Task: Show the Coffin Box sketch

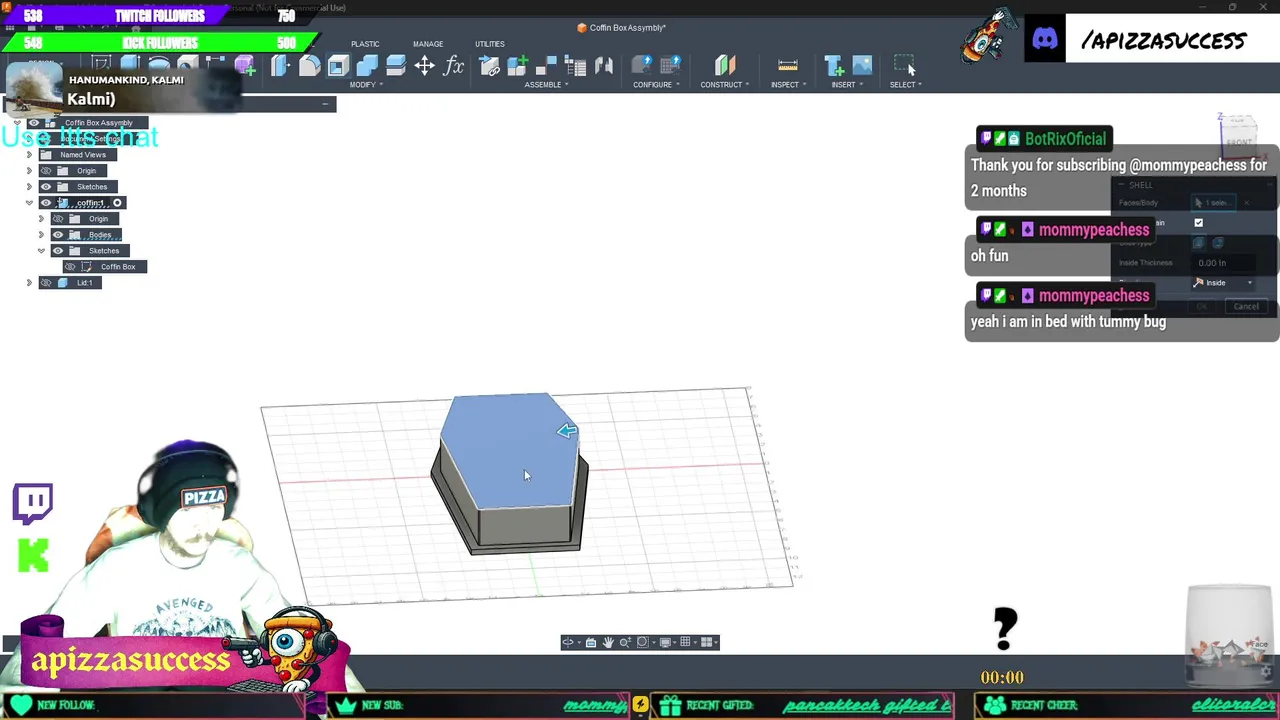Action: (x=70, y=267)
